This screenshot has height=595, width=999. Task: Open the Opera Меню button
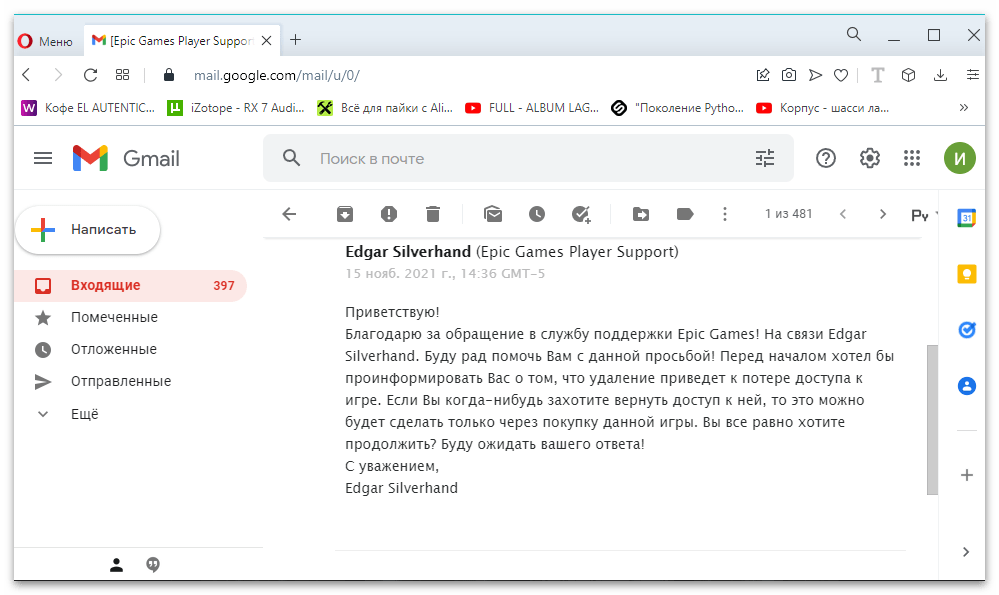(45, 41)
